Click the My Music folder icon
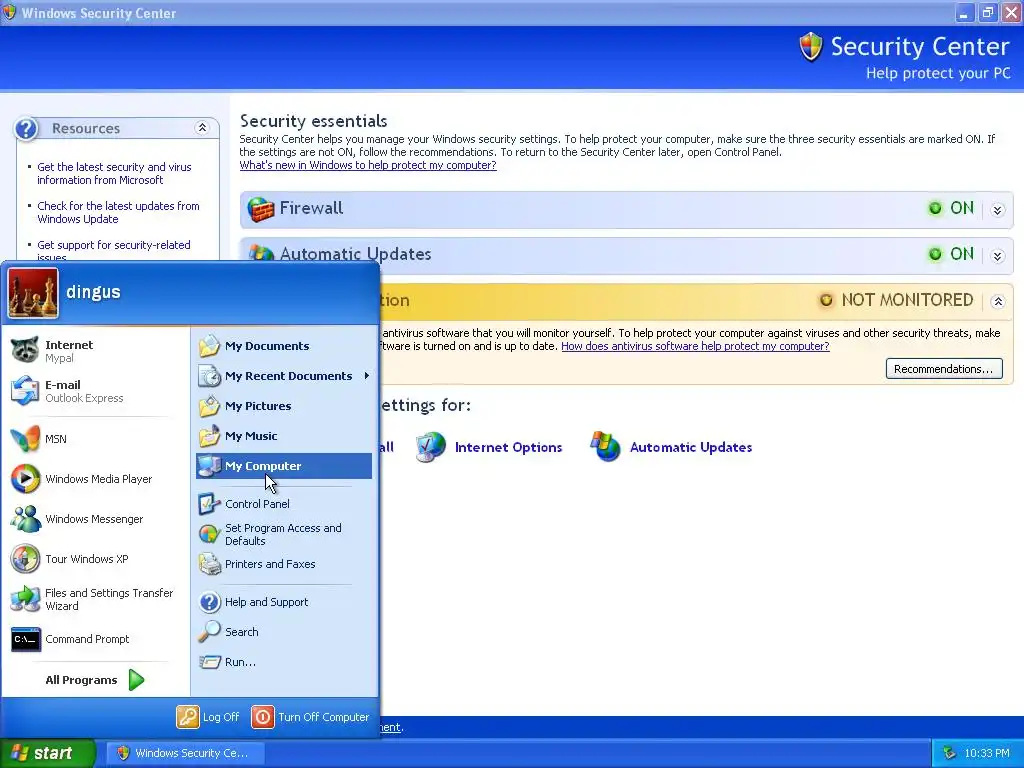 click(x=210, y=436)
